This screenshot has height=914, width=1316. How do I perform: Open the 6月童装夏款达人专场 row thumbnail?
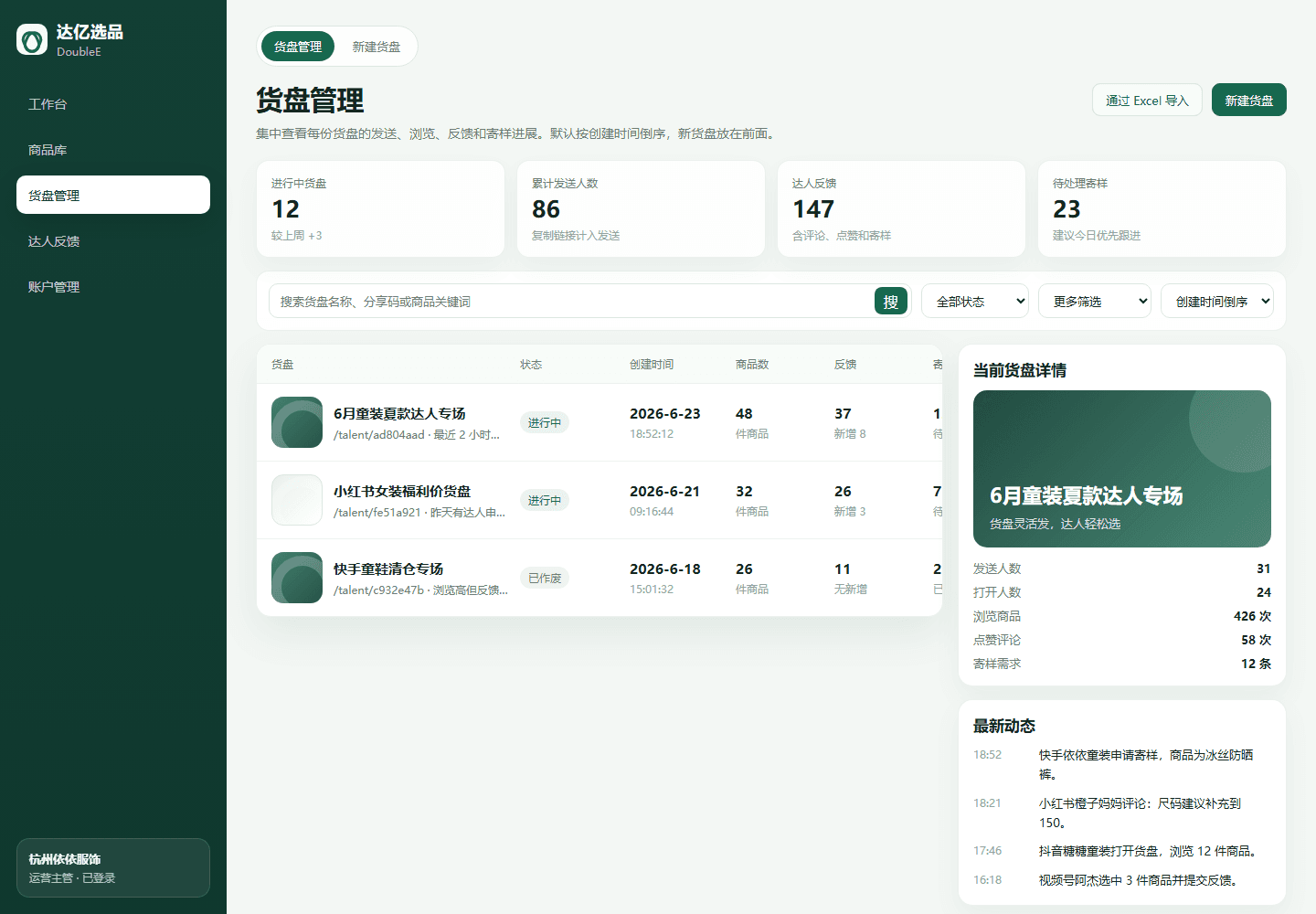coord(297,422)
